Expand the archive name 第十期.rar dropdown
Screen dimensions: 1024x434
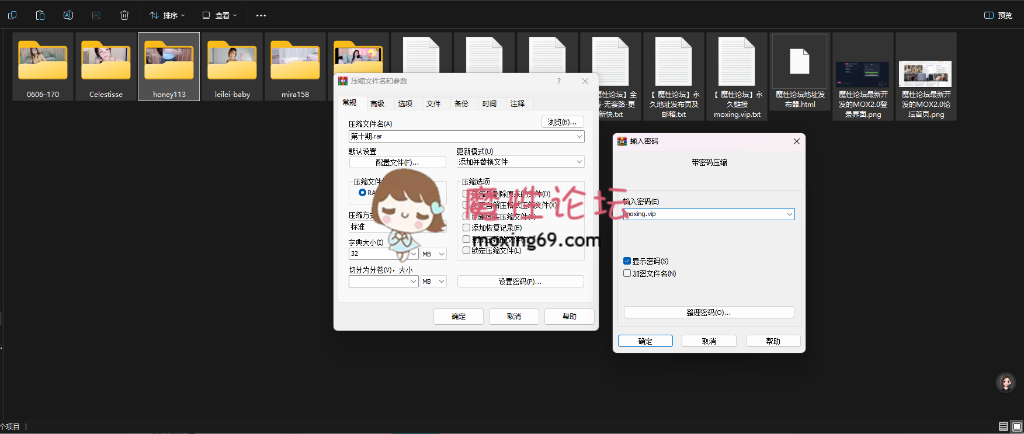click(579, 136)
